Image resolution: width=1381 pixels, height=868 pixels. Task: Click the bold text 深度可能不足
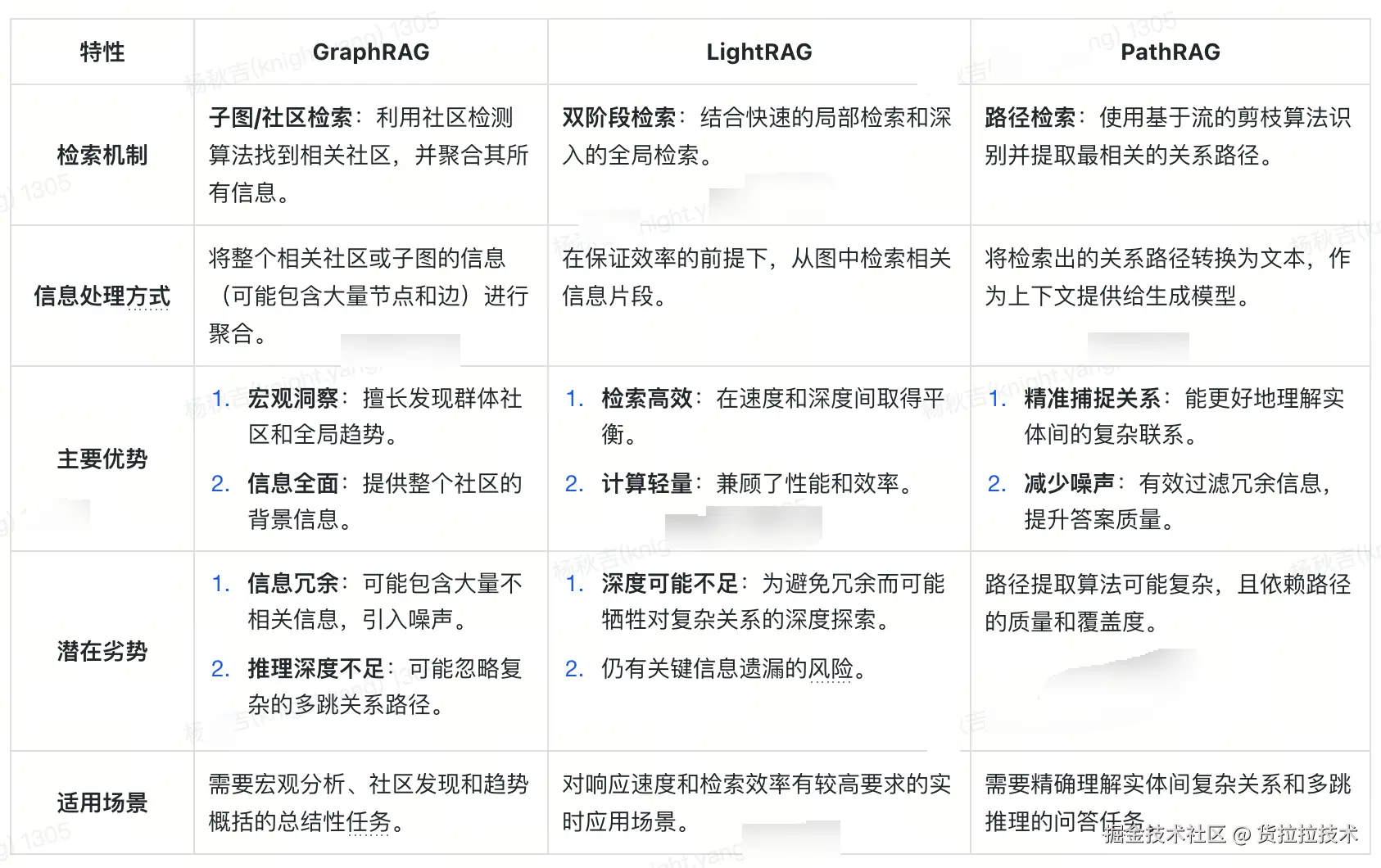coord(670,584)
